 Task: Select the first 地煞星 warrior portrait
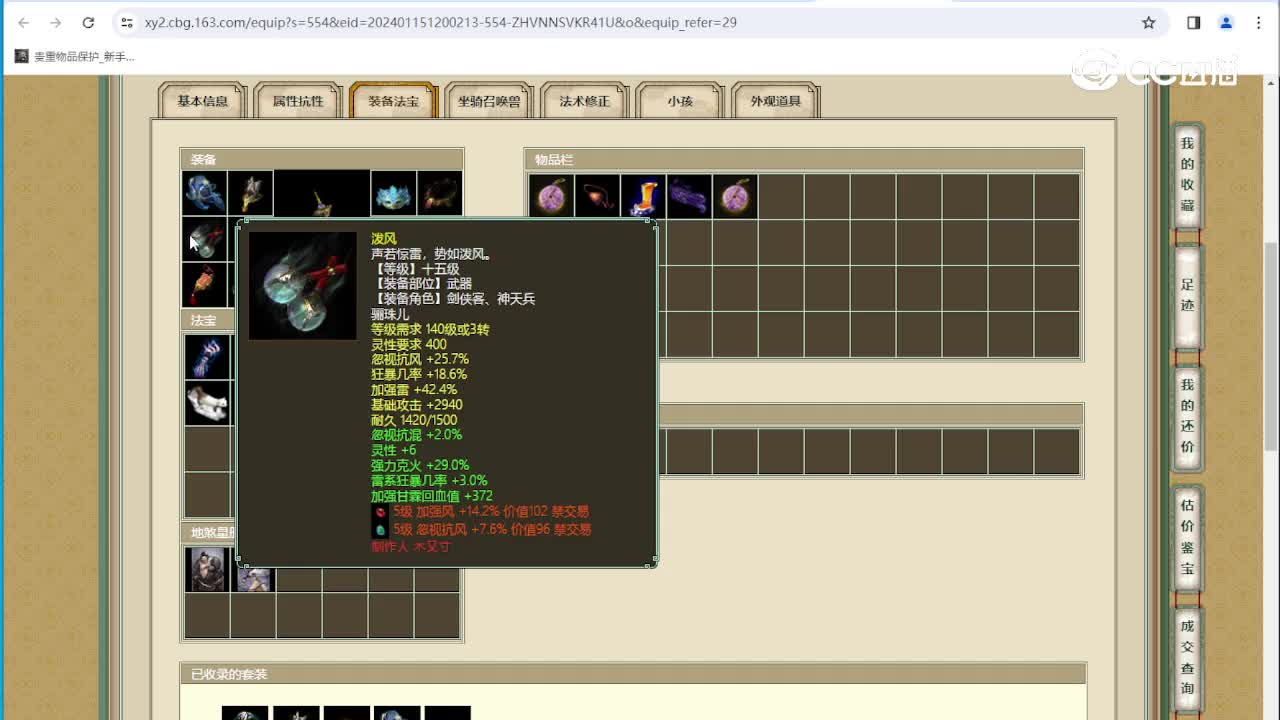pyautogui.click(x=207, y=570)
